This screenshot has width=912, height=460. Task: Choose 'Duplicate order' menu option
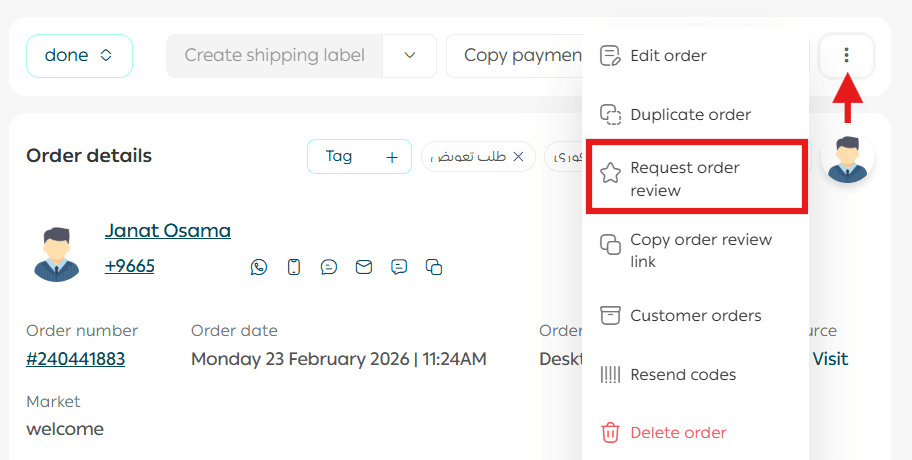coord(690,115)
